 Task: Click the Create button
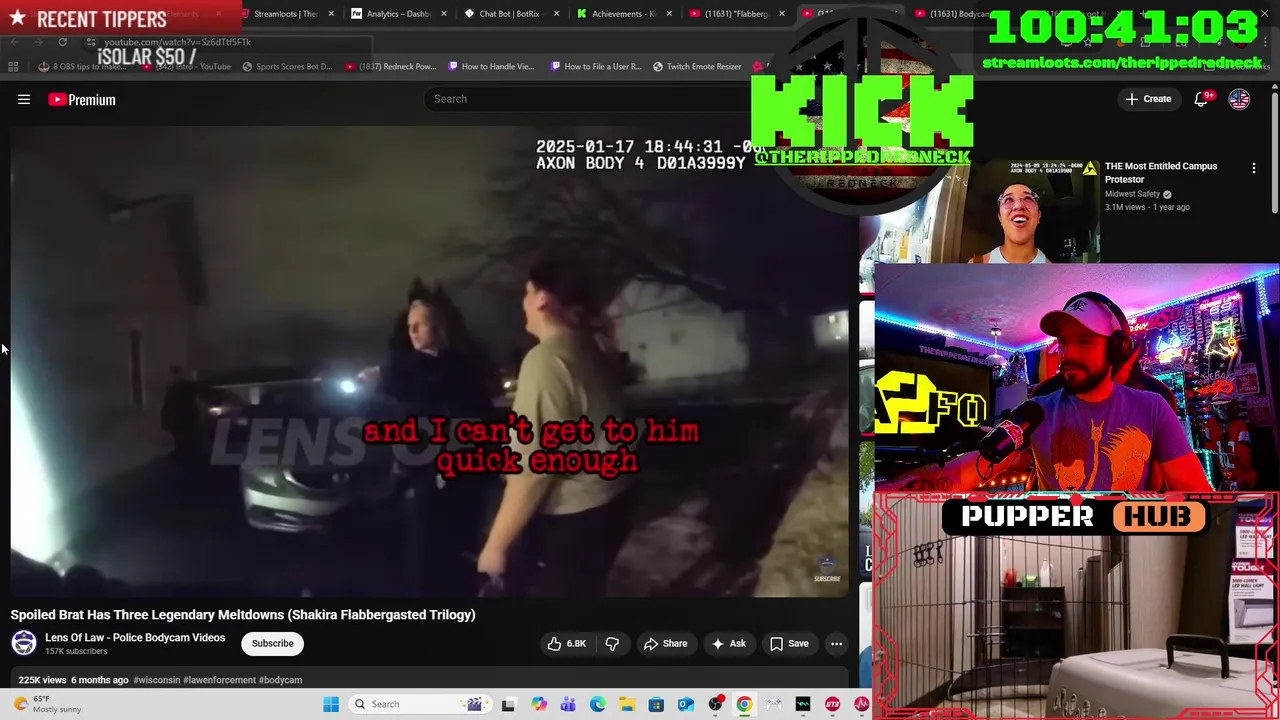tap(1148, 99)
